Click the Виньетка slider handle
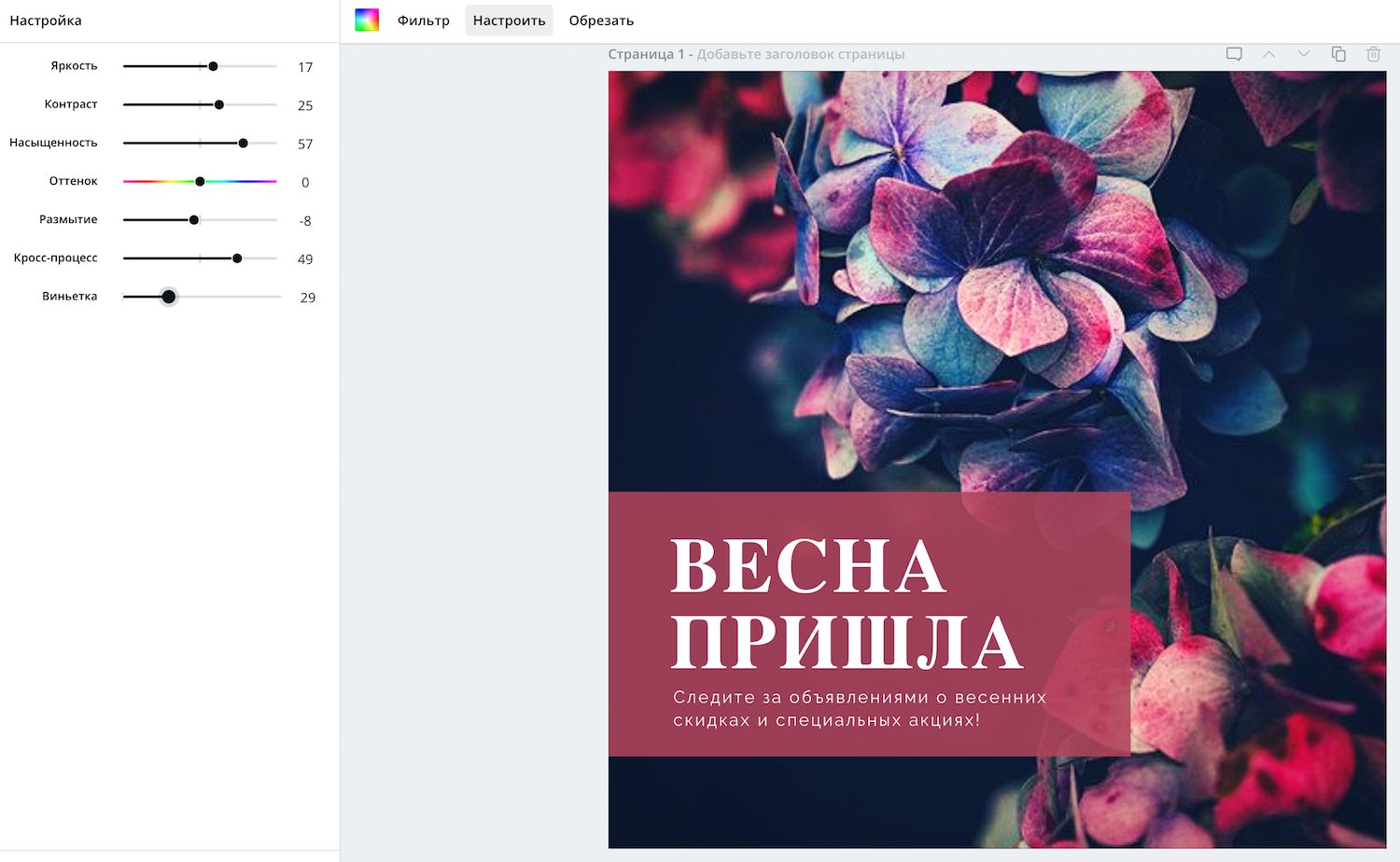Image resolution: width=1400 pixels, height=862 pixels. coord(169,297)
